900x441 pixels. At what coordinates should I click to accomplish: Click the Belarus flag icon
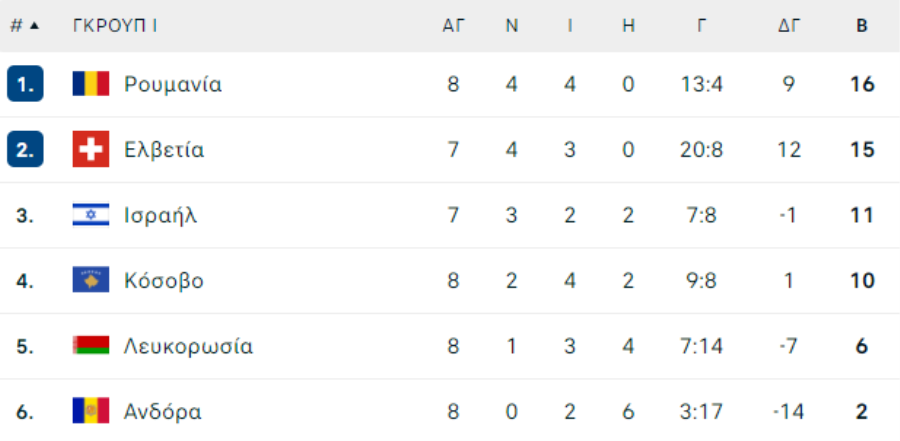click(91, 346)
